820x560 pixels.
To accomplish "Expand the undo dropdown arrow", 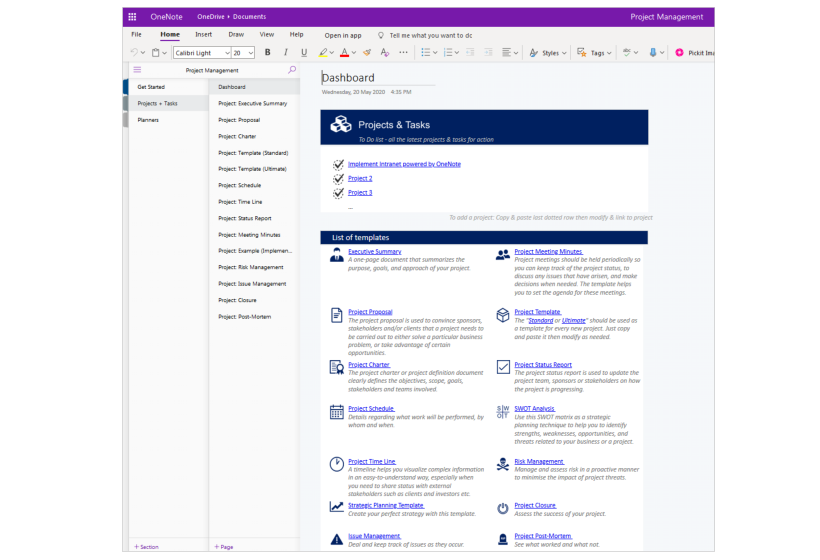I will click(143, 53).
